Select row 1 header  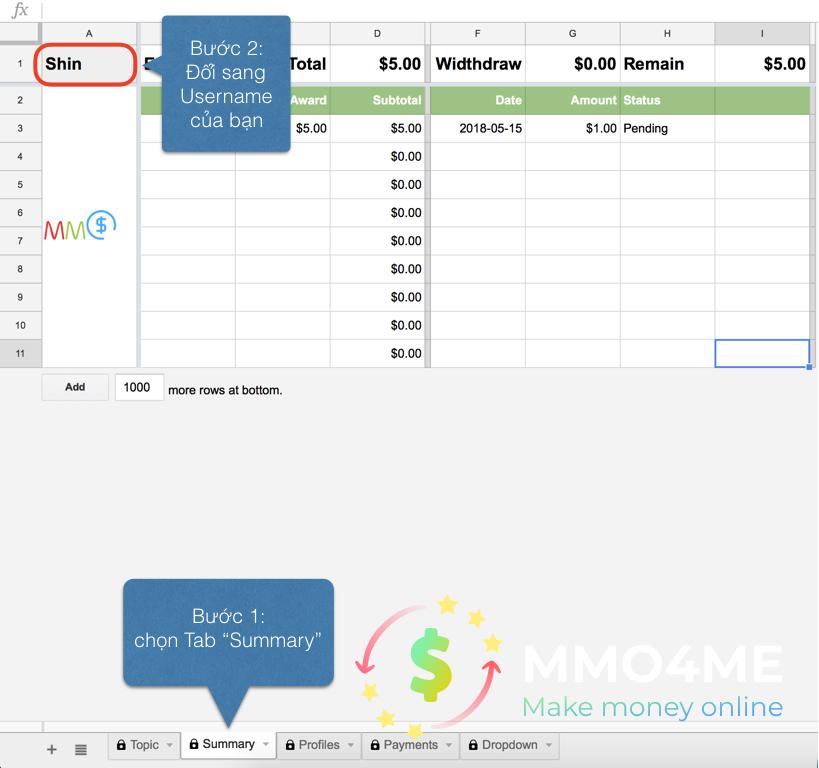click(20, 64)
